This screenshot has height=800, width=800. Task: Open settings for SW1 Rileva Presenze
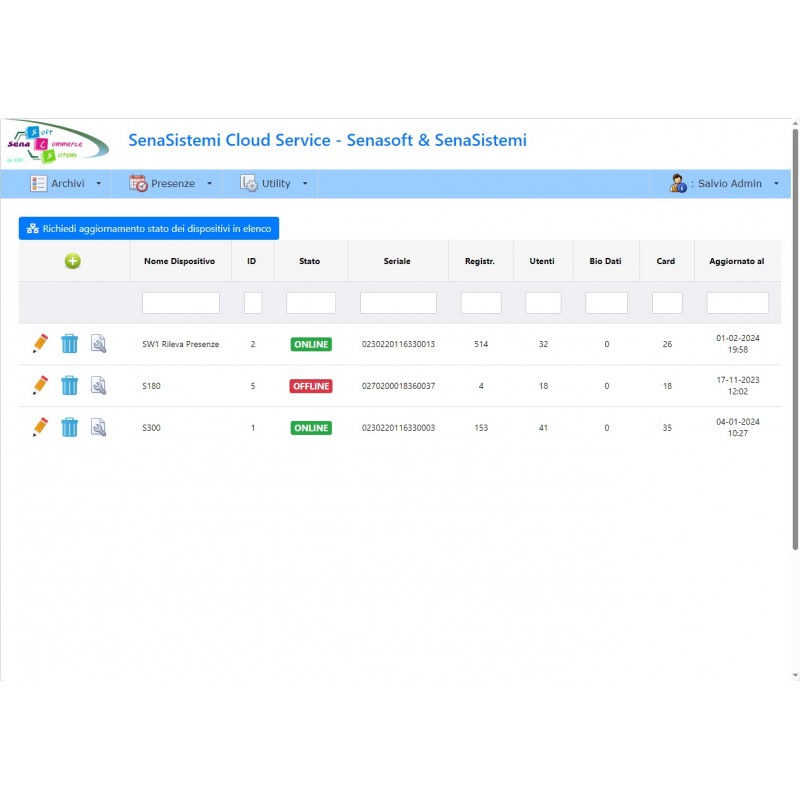pos(98,343)
